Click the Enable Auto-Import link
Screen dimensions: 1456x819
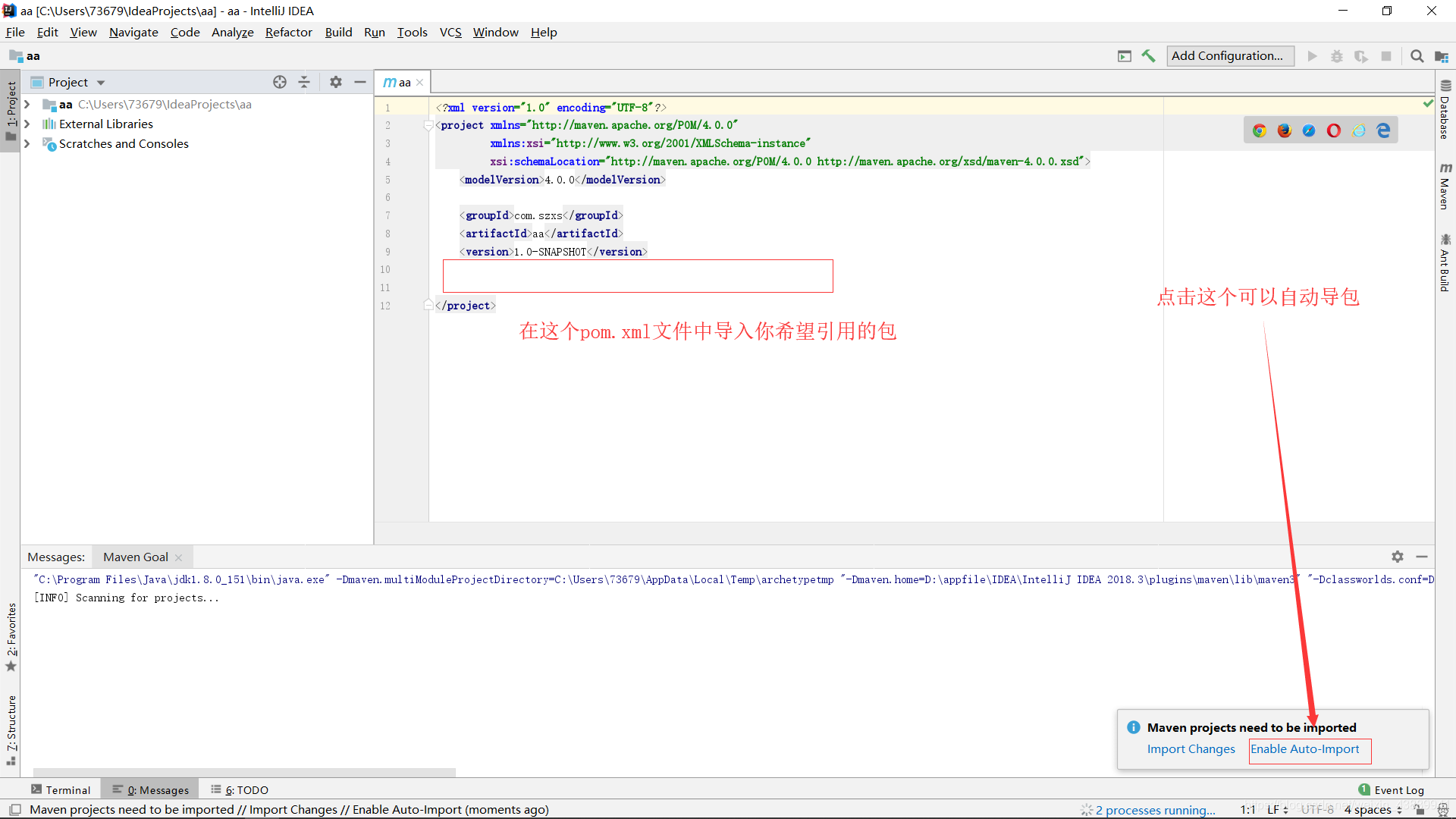pyautogui.click(x=1305, y=749)
